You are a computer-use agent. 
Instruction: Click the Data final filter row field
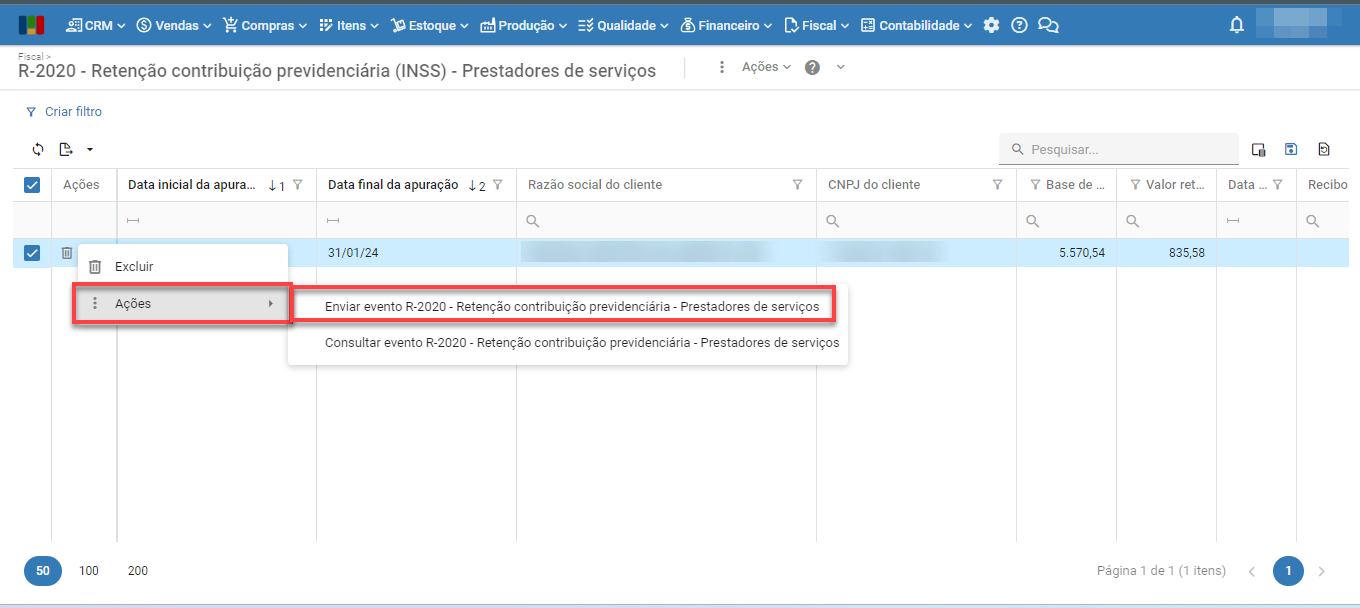[x=416, y=220]
